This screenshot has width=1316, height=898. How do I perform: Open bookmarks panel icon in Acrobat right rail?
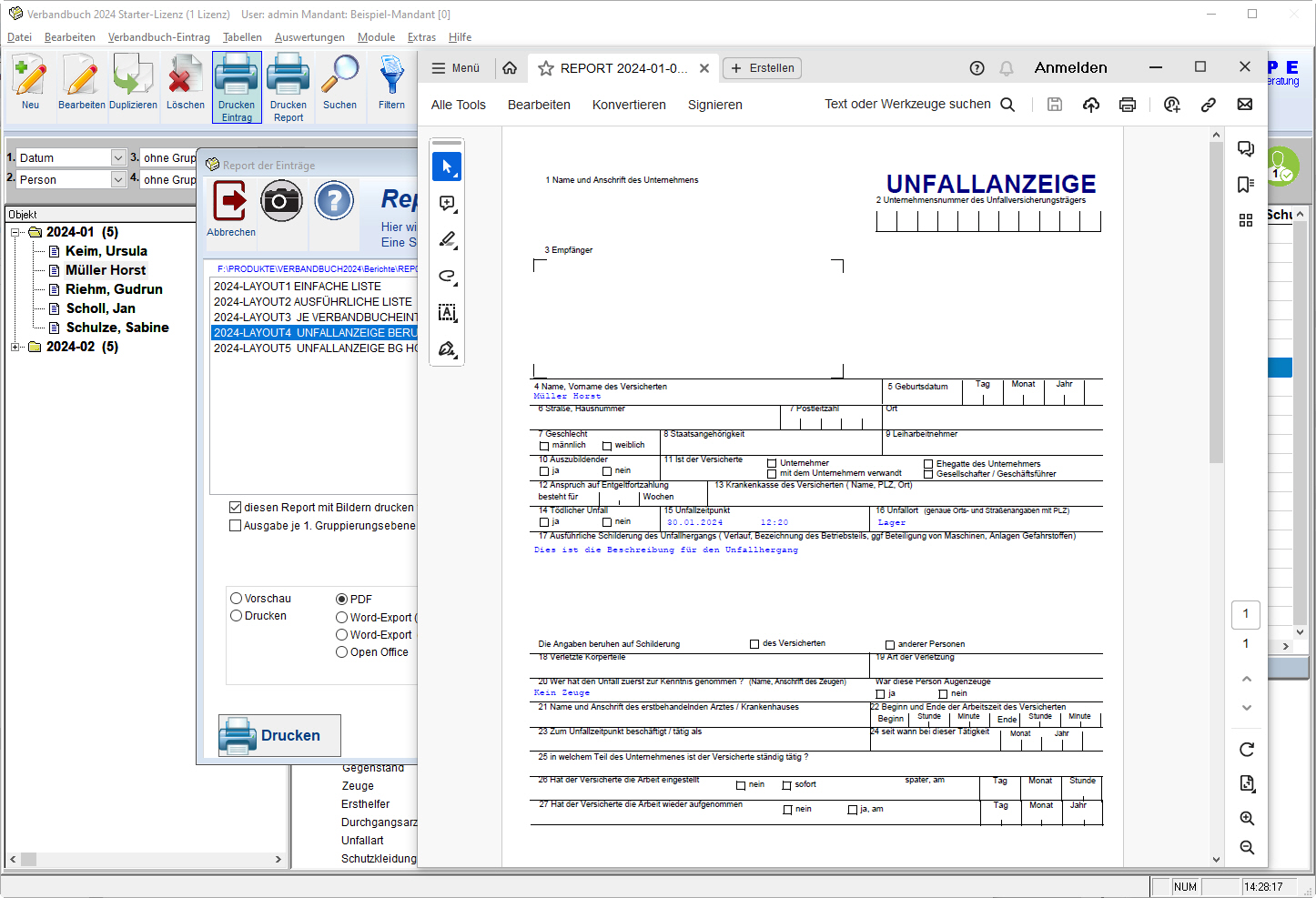tap(1246, 185)
